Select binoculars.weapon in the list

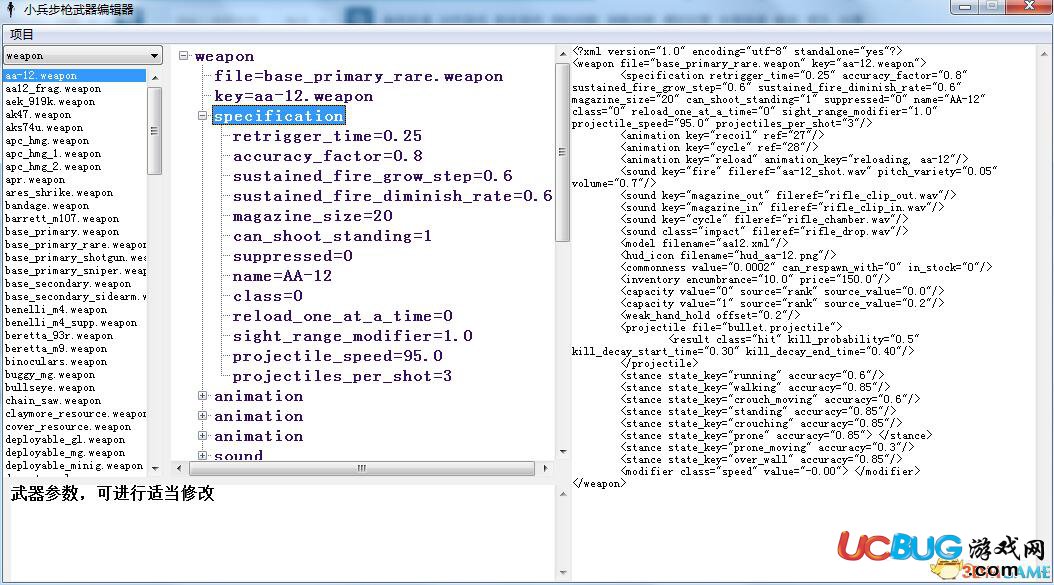(x=56, y=362)
